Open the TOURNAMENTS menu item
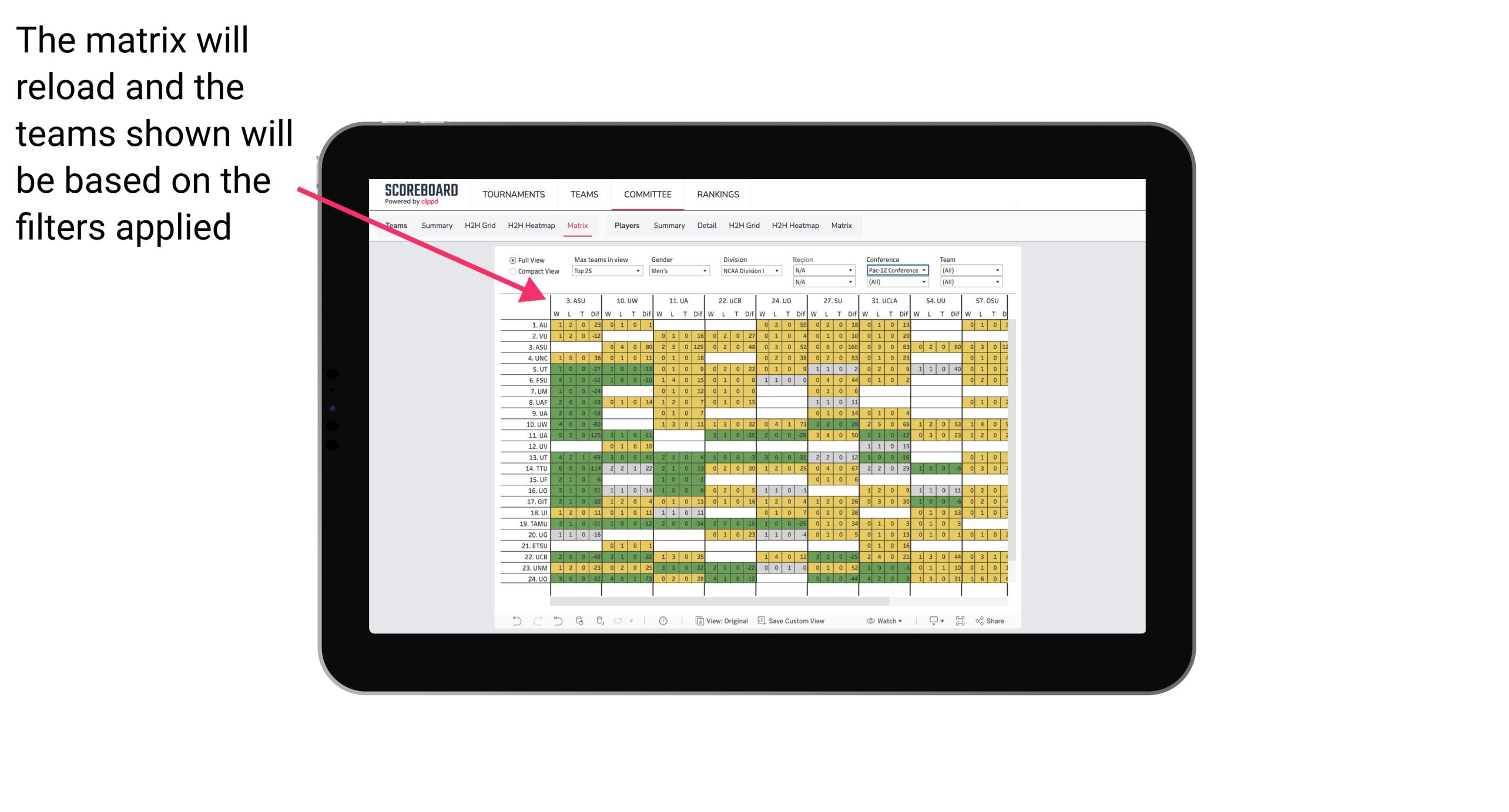The image size is (1509, 812). [x=515, y=195]
